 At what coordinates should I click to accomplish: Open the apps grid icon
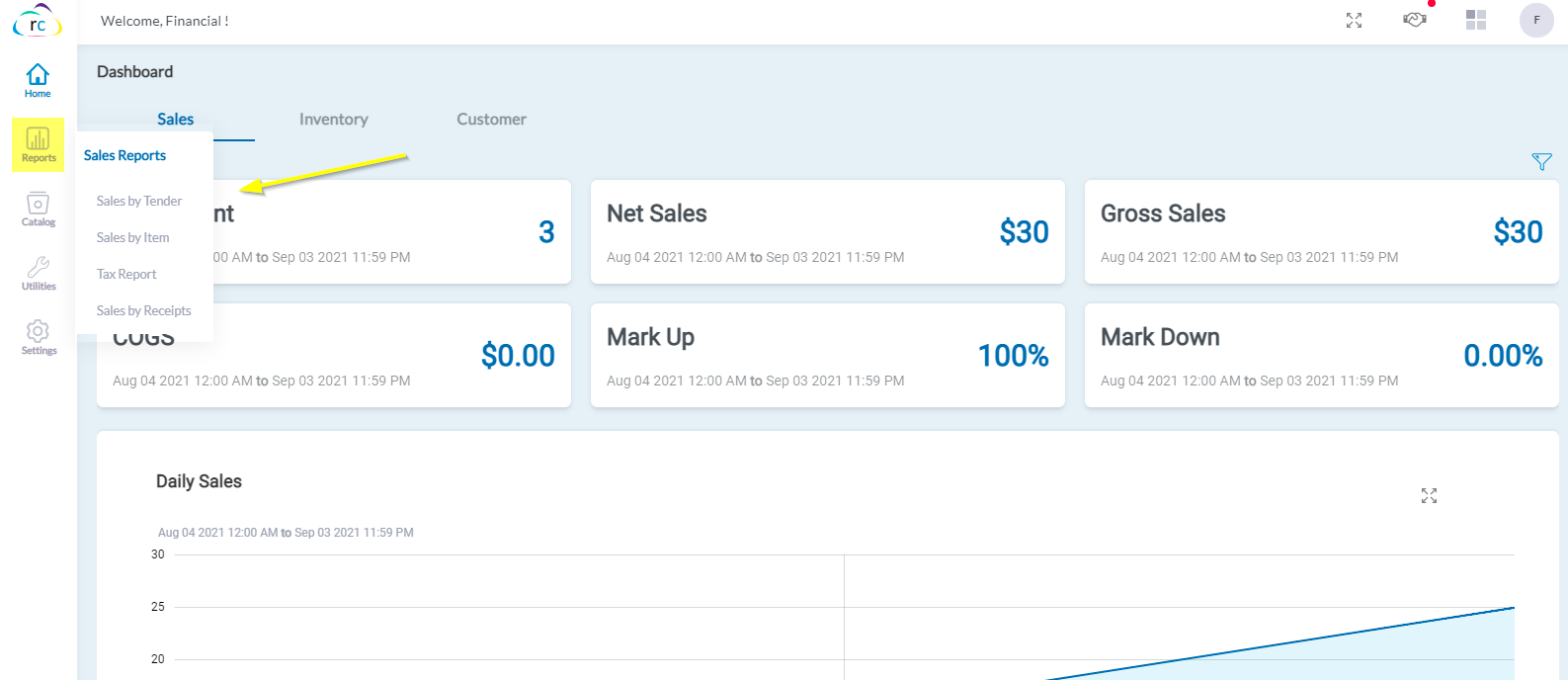pos(1476,20)
